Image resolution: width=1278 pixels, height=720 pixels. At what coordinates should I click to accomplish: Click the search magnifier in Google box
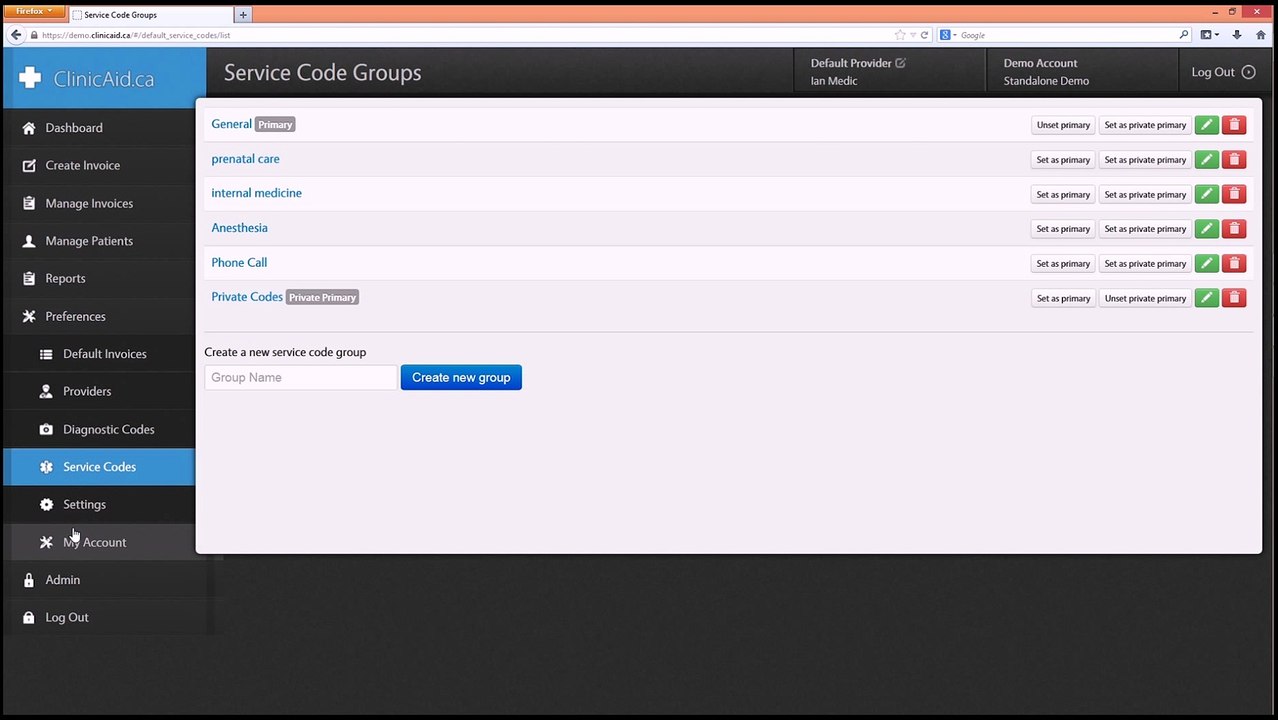pos(1184,35)
